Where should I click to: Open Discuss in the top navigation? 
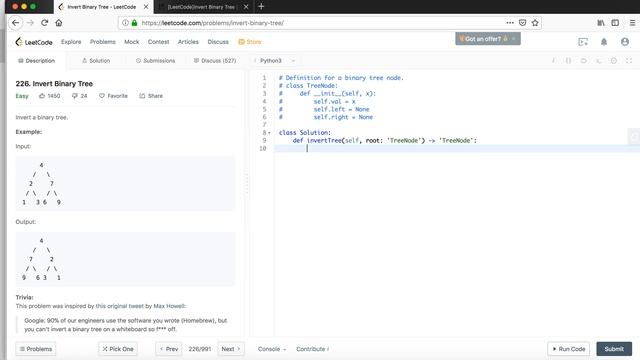(x=218, y=42)
